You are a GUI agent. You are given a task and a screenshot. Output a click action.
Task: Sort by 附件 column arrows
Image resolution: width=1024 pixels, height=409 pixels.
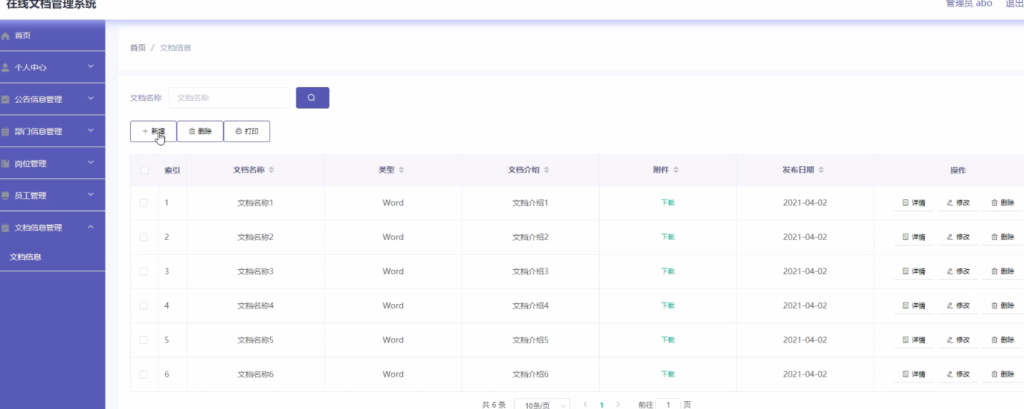coord(676,170)
